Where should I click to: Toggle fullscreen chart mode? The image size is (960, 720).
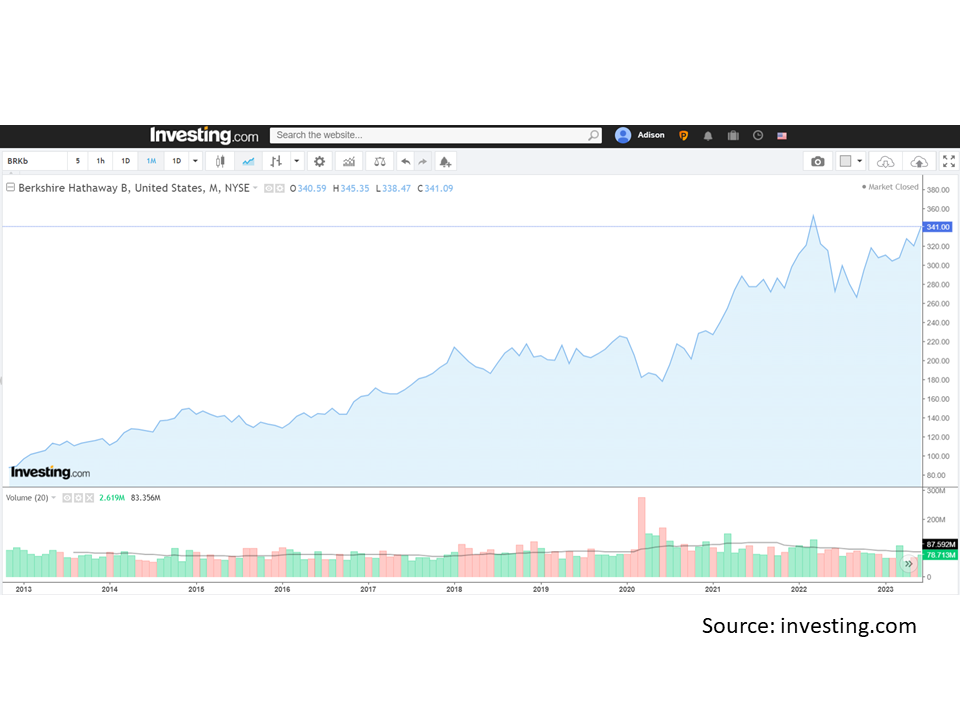[949, 161]
